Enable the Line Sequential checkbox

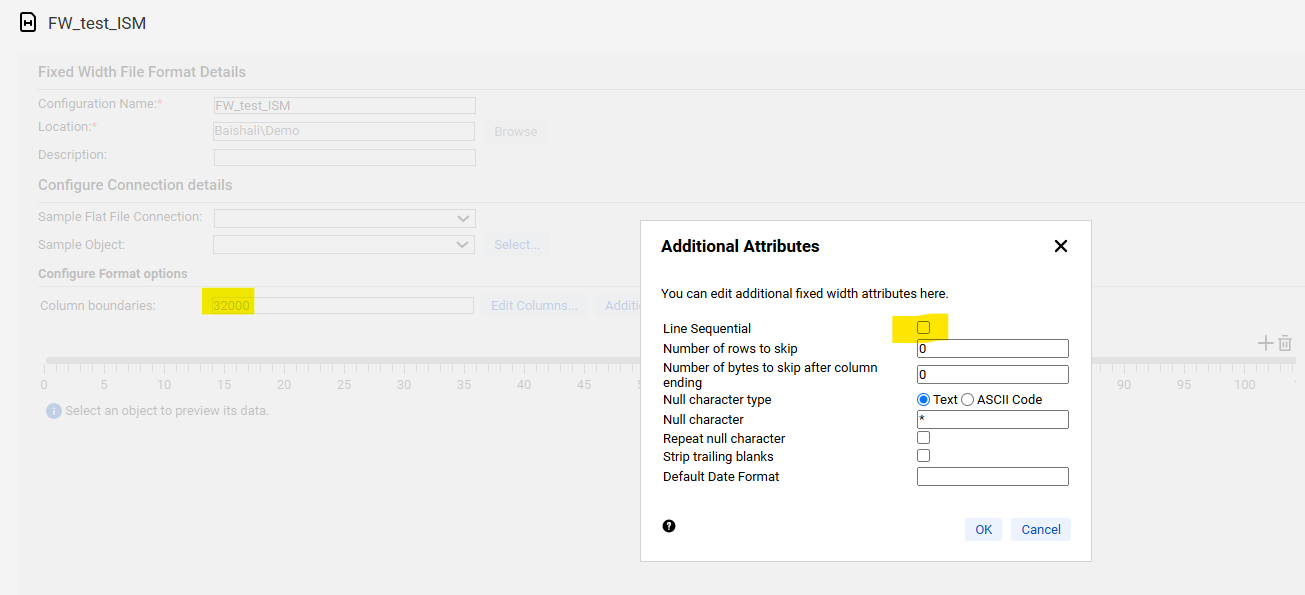click(x=923, y=328)
